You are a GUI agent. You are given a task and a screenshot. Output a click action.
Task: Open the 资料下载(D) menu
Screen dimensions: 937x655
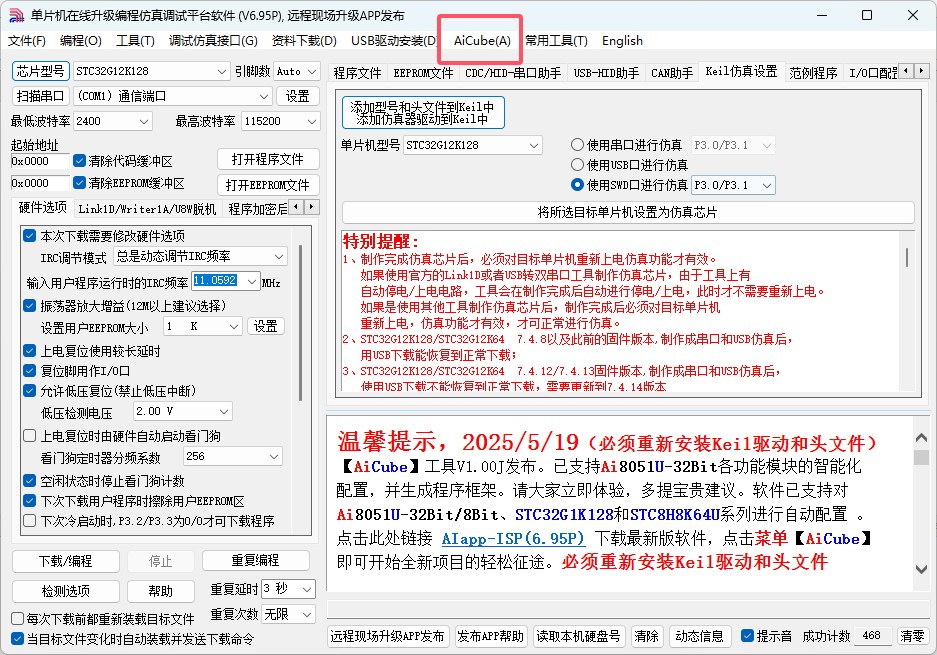304,41
